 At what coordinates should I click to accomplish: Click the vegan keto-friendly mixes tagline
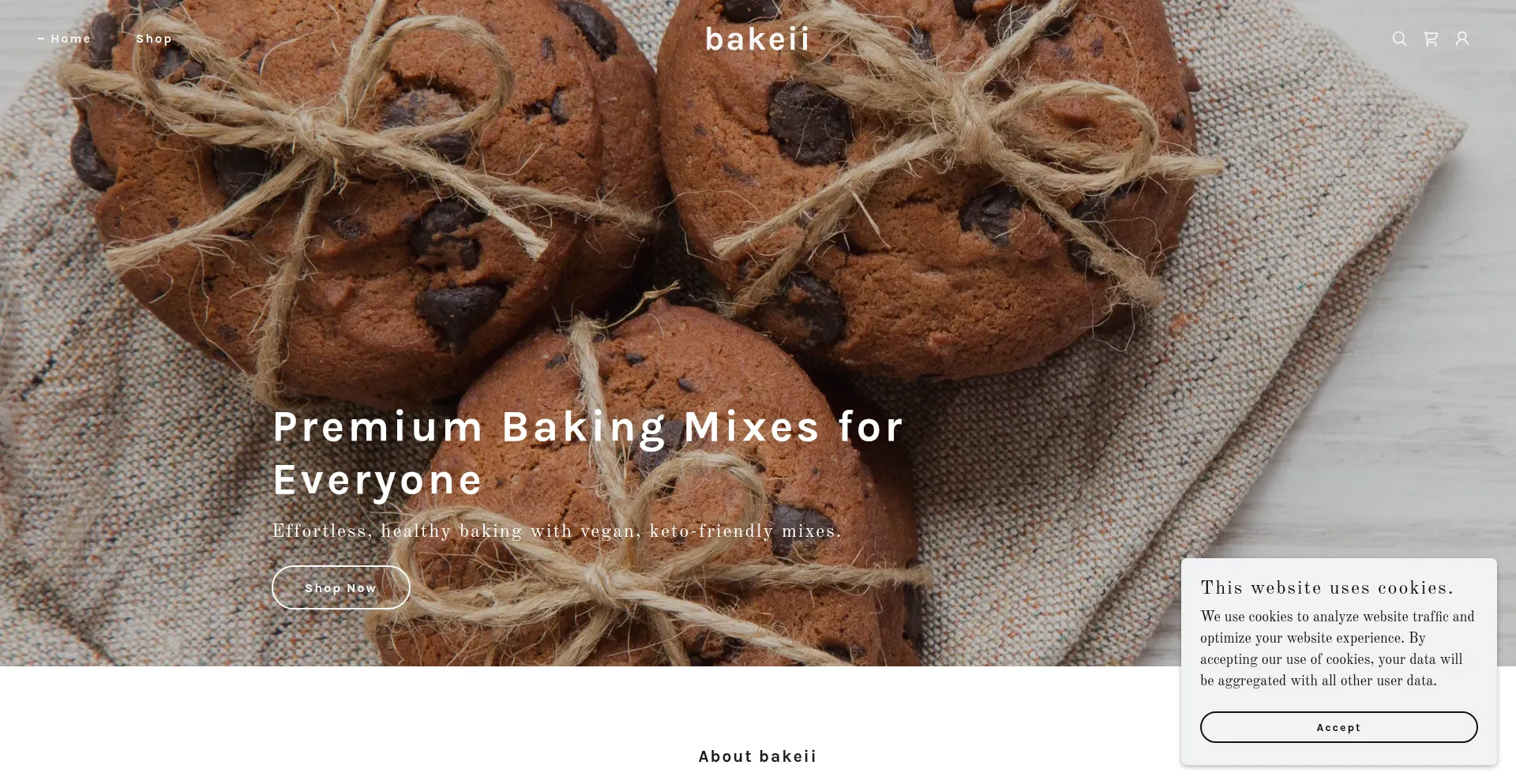tap(557, 531)
